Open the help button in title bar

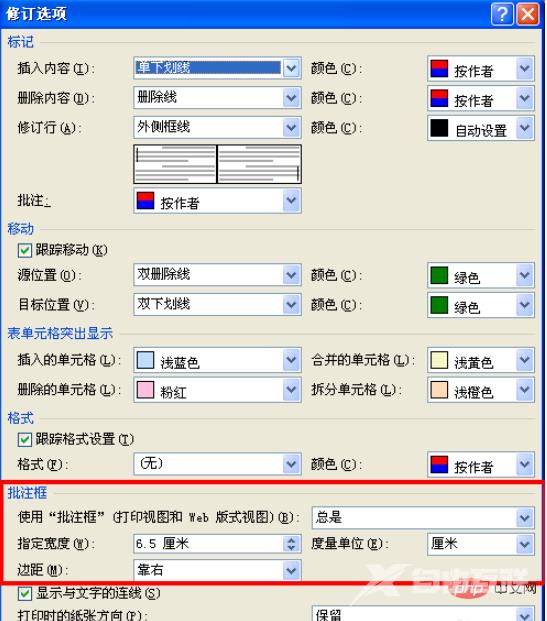502,15
